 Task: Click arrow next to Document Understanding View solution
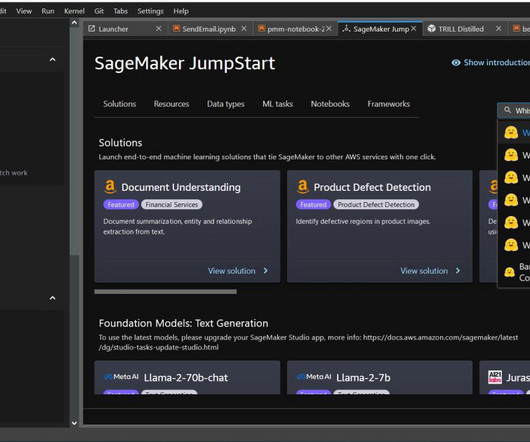266,271
